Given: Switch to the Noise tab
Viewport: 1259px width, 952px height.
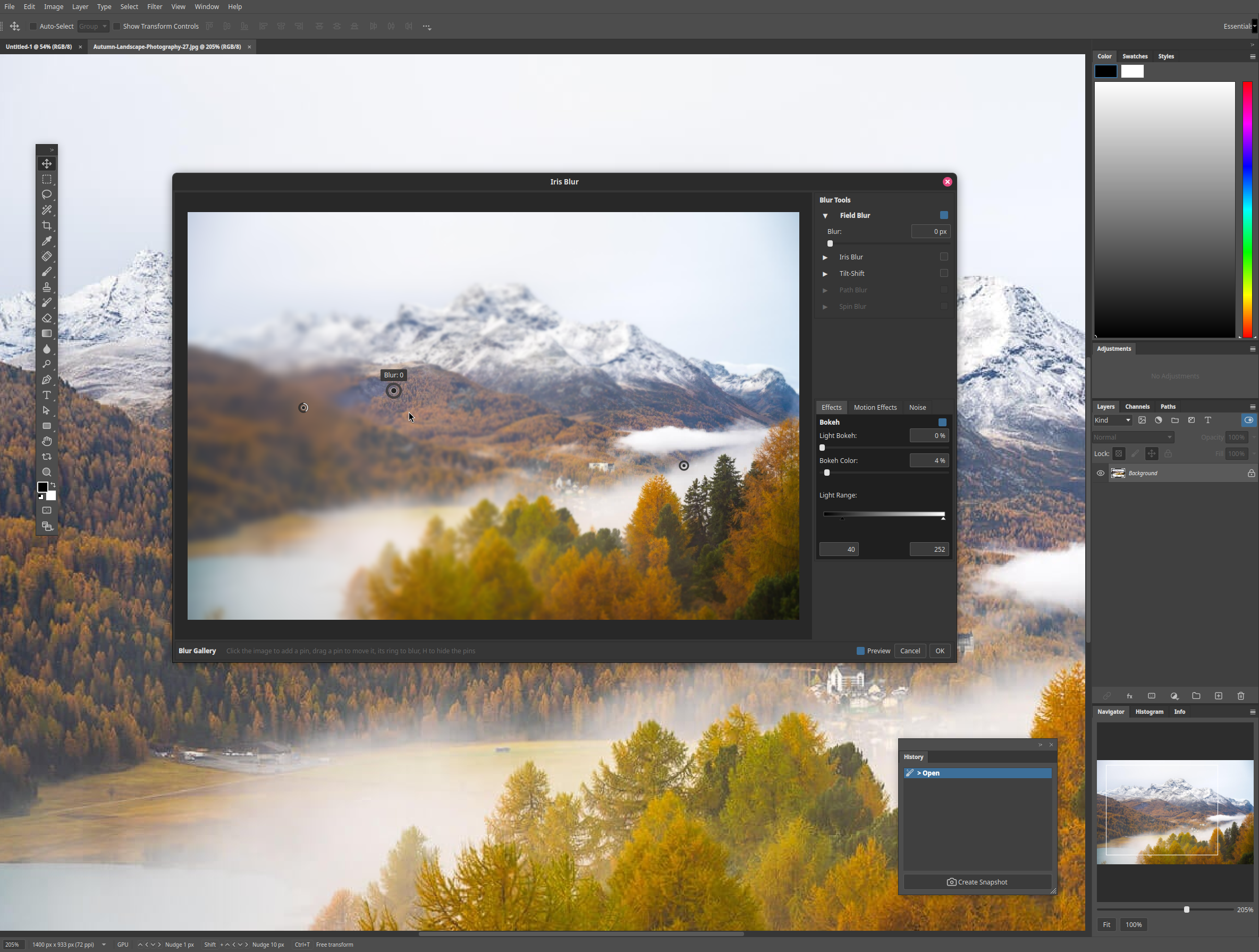Looking at the screenshot, I should tap(917, 407).
